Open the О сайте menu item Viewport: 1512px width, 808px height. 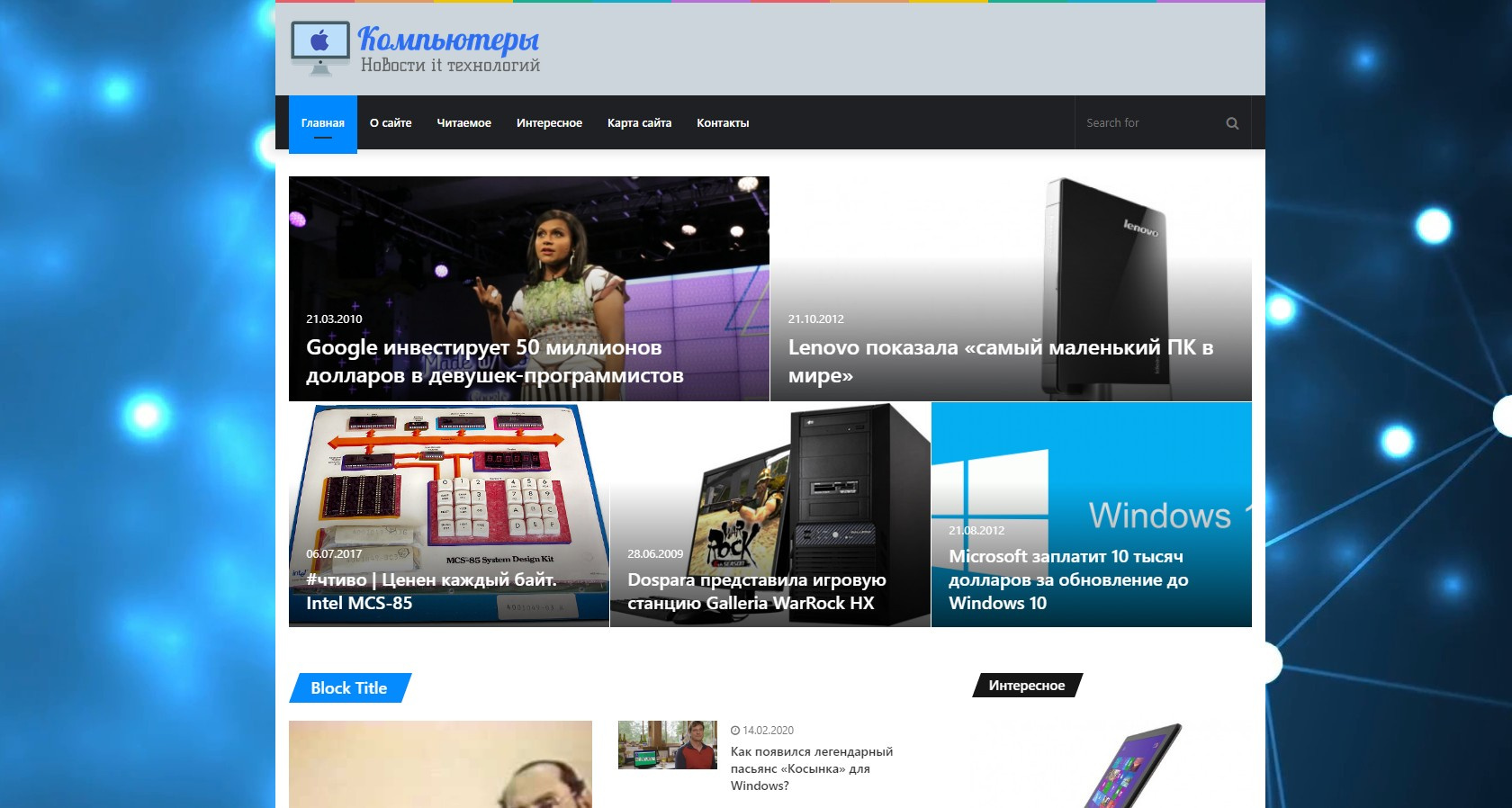point(391,123)
